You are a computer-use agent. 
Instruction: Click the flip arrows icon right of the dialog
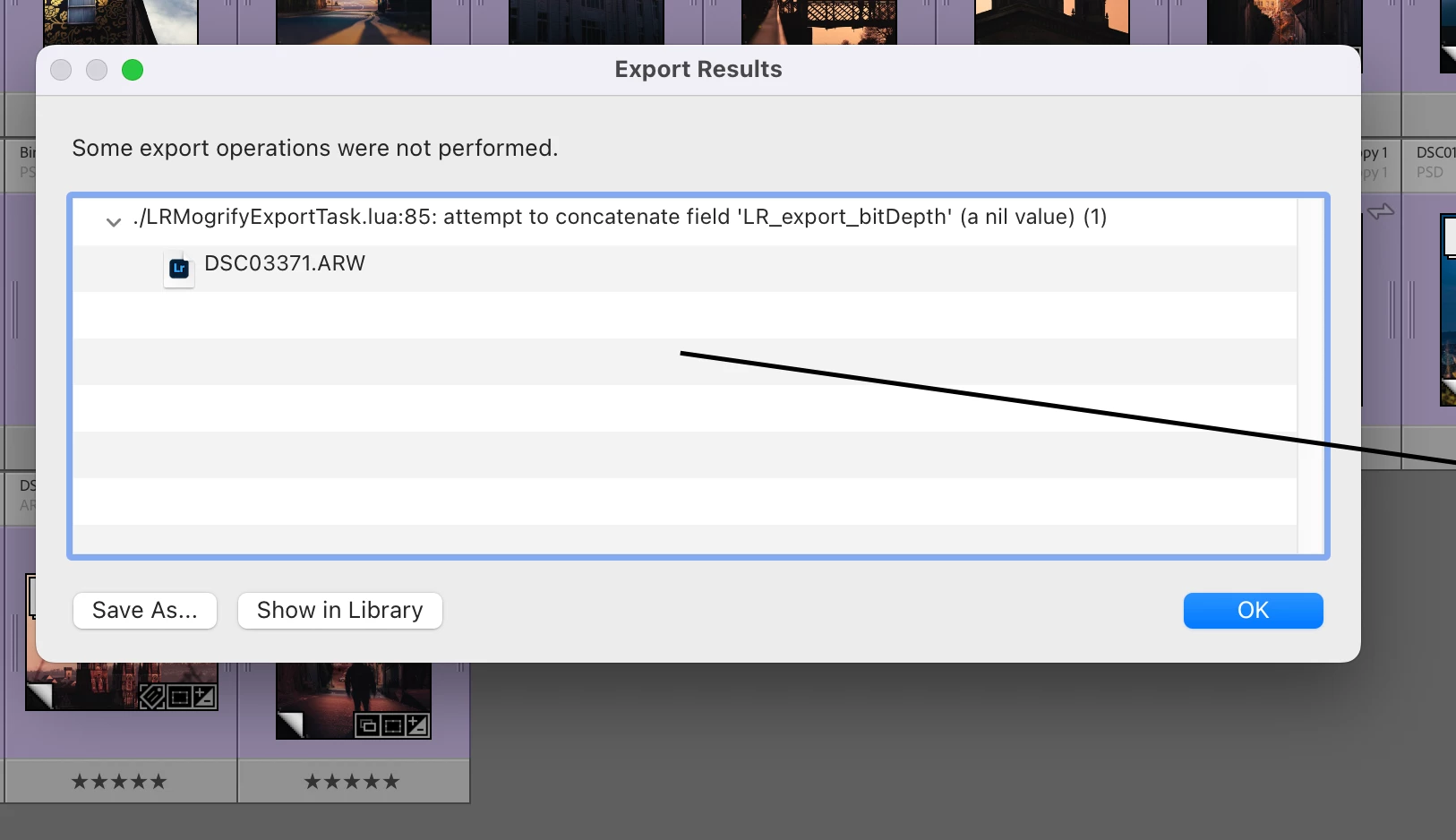coord(1381,211)
